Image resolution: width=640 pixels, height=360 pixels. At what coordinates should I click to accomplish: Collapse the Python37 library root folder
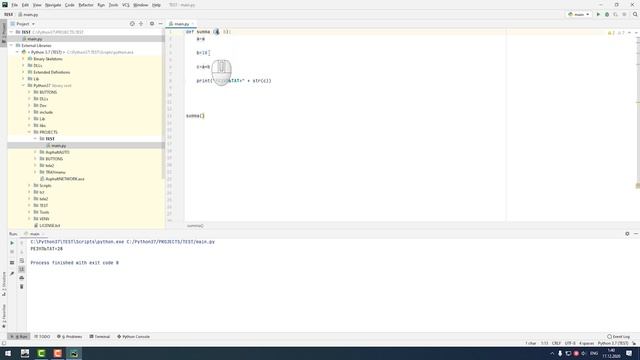pos(24,85)
